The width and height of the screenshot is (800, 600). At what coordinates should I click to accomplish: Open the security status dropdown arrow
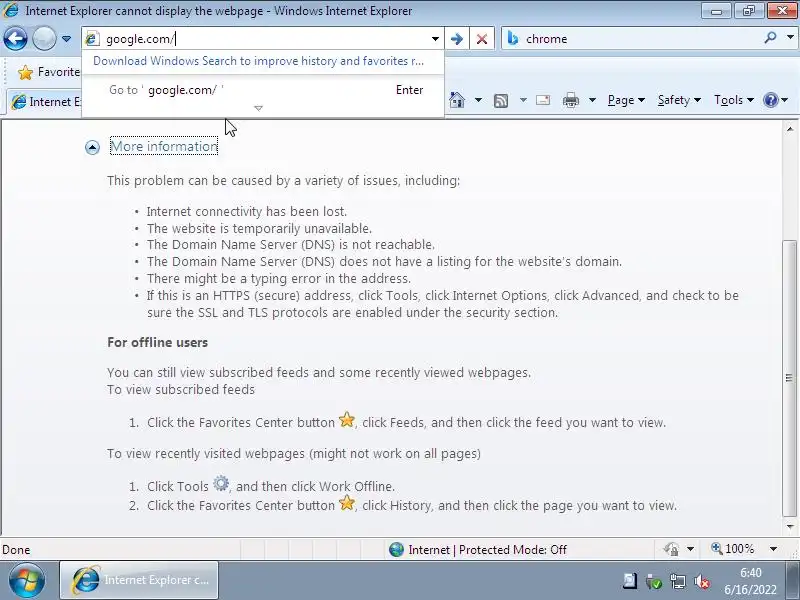(x=690, y=549)
